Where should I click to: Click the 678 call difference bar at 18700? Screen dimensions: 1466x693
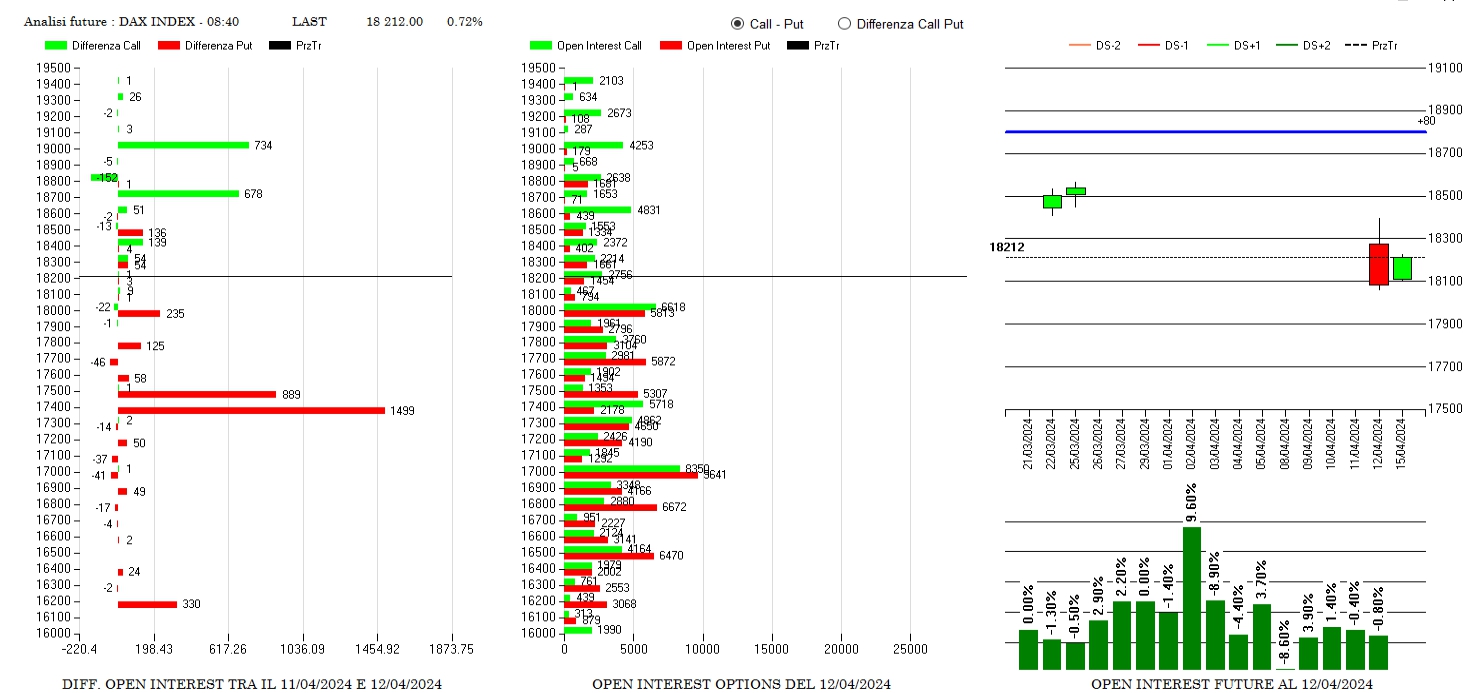[178, 193]
